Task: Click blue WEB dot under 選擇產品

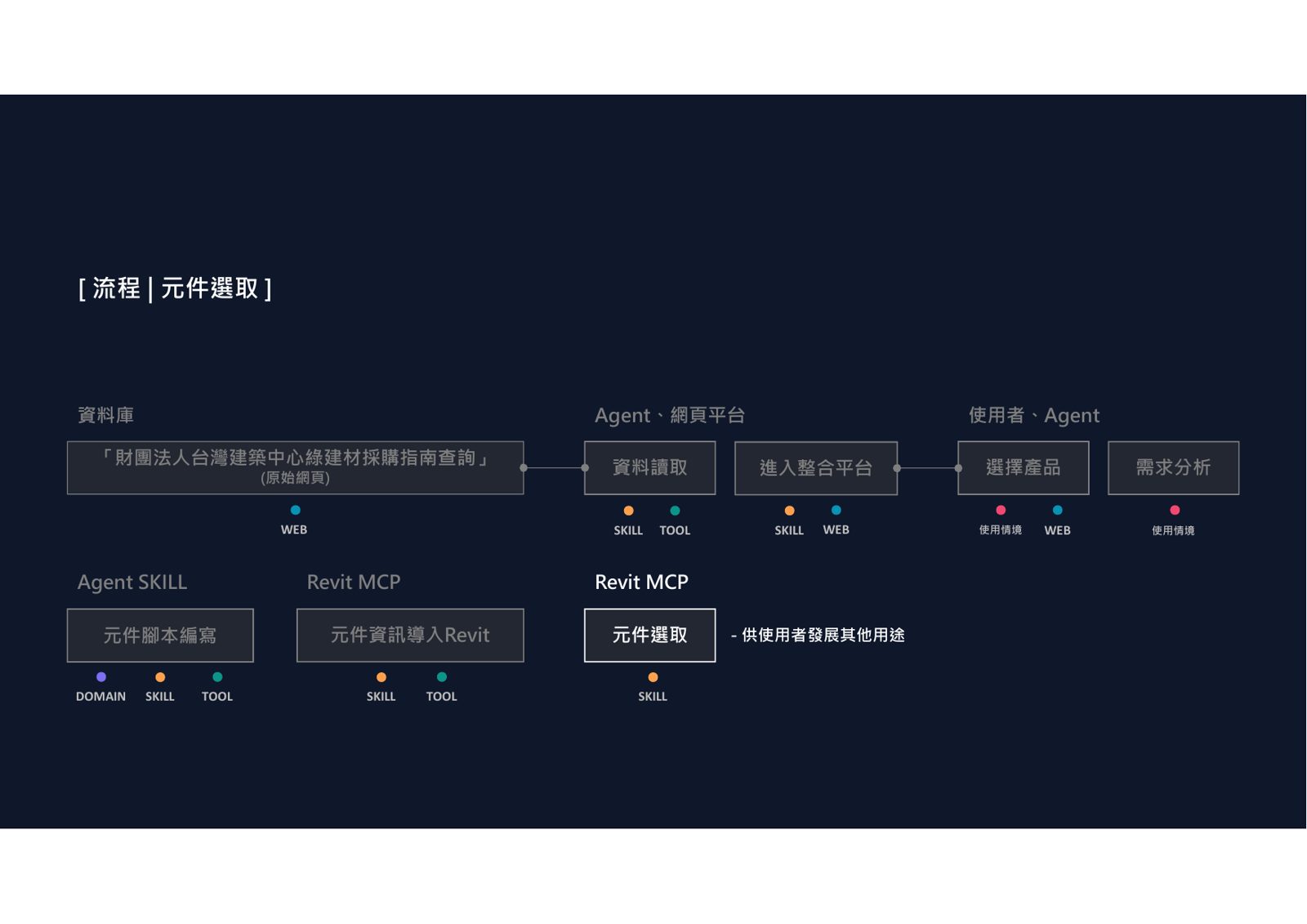Action: click(1057, 510)
